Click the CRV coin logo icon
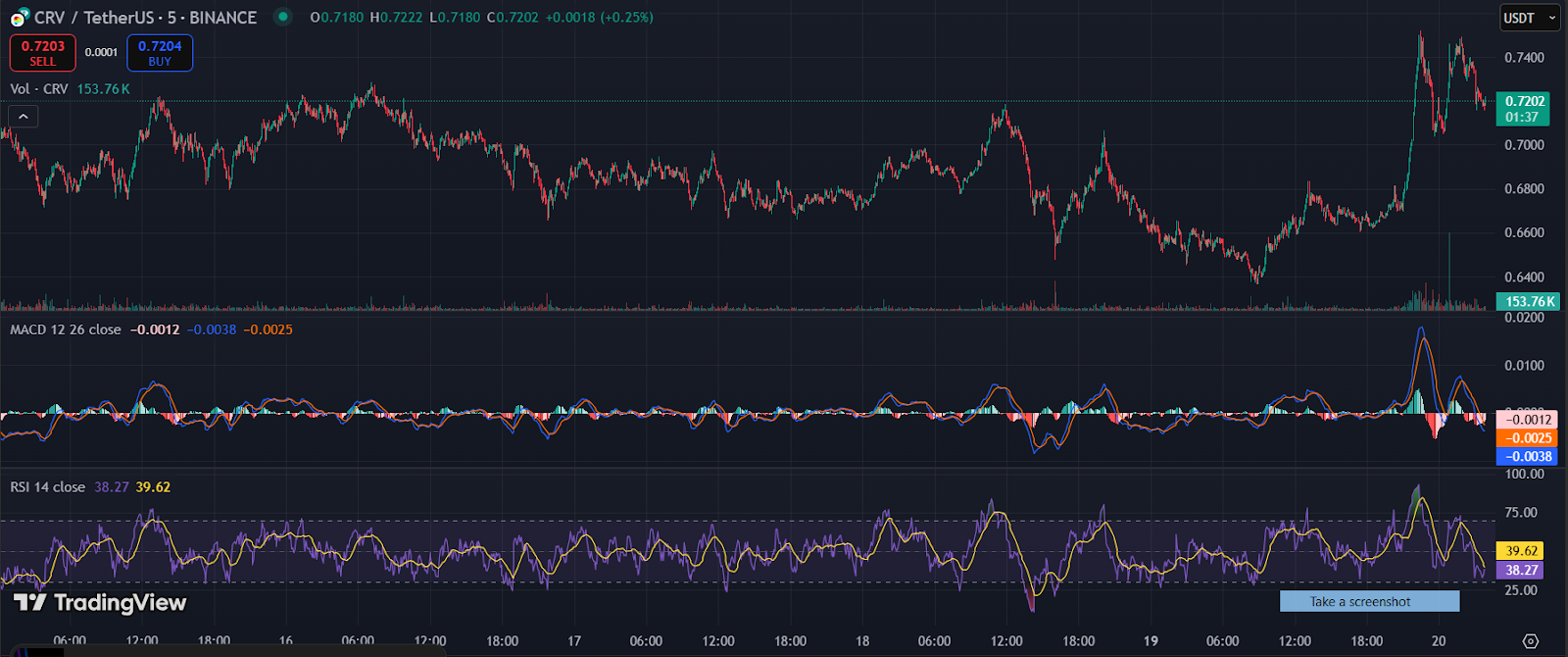 [20, 18]
